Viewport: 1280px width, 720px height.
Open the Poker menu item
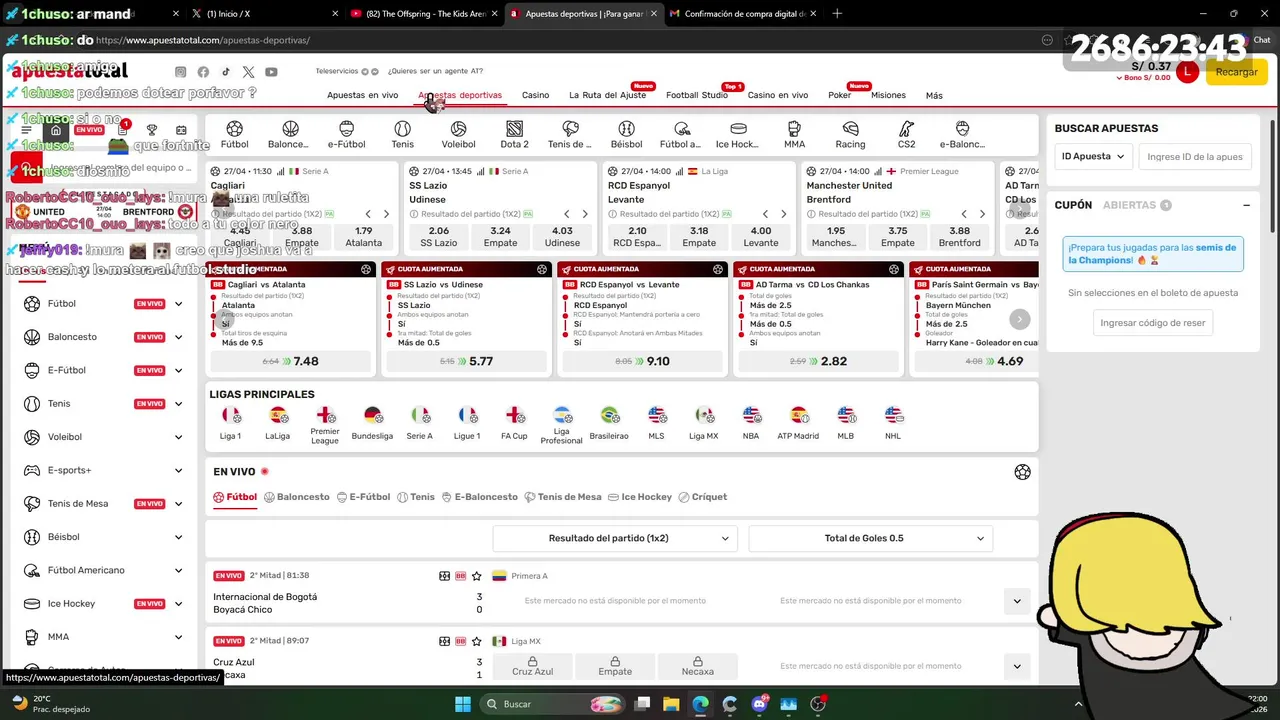[x=839, y=95]
